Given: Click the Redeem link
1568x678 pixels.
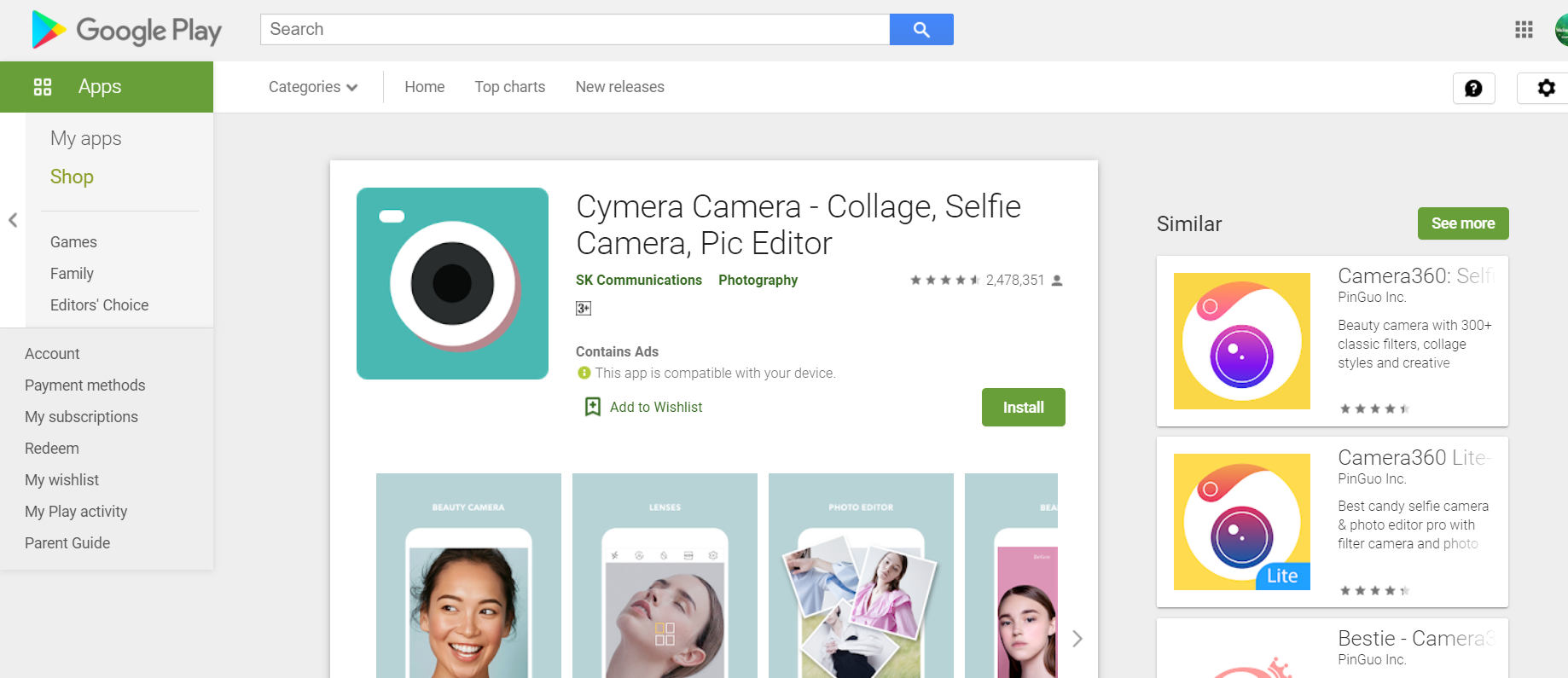Looking at the screenshot, I should 52,449.
